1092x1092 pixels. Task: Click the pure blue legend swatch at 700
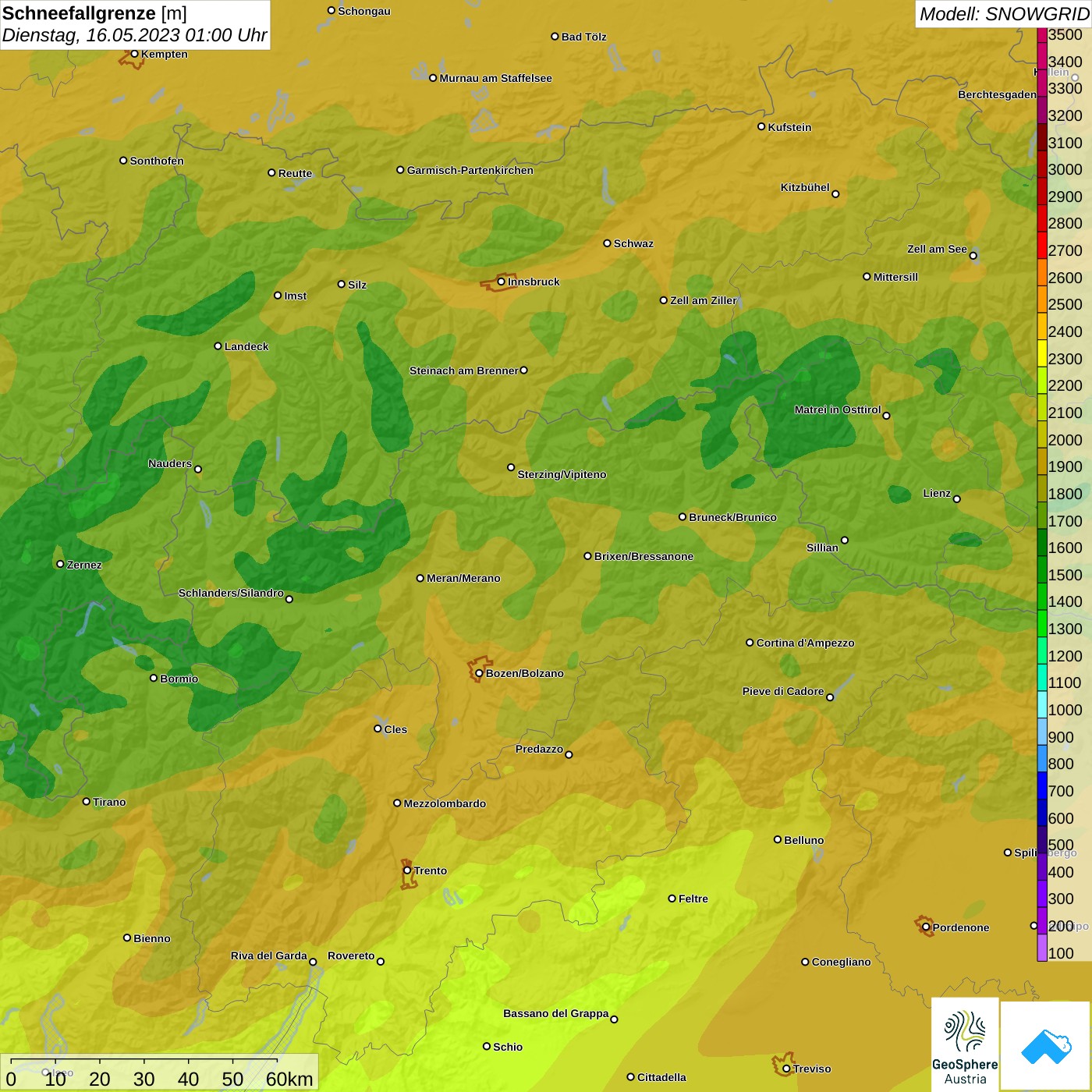1042,785
